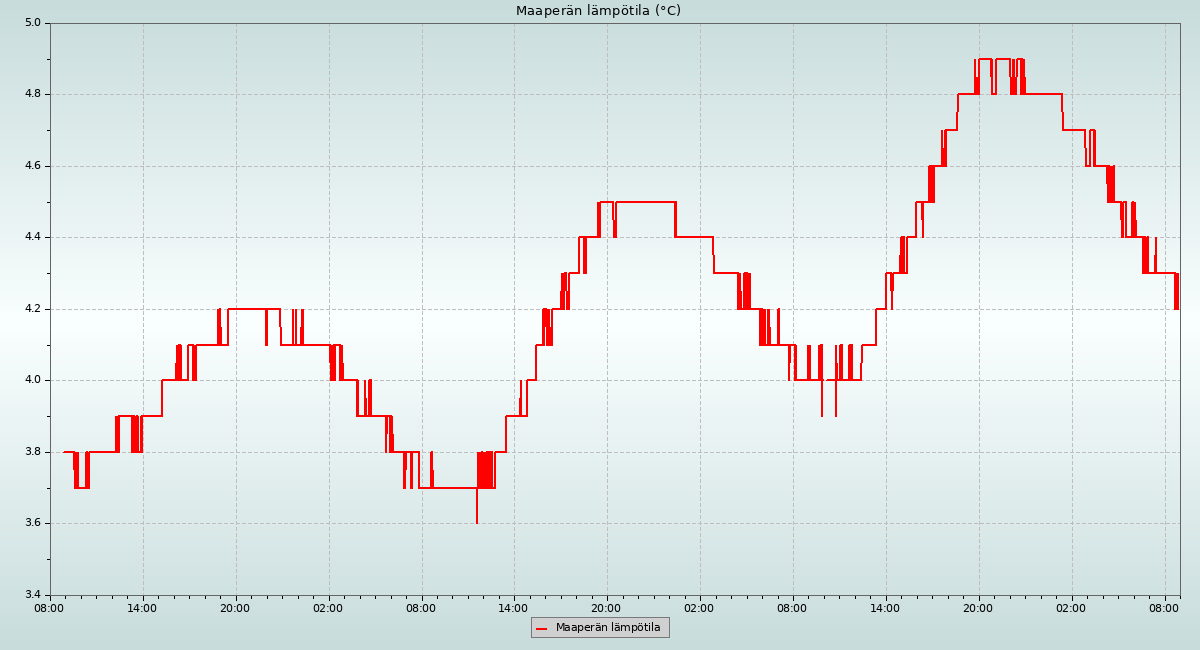Viewport: 1200px width, 650px height.
Task: Select the 4.8 y-axis tick label
Action: click(31, 94)
